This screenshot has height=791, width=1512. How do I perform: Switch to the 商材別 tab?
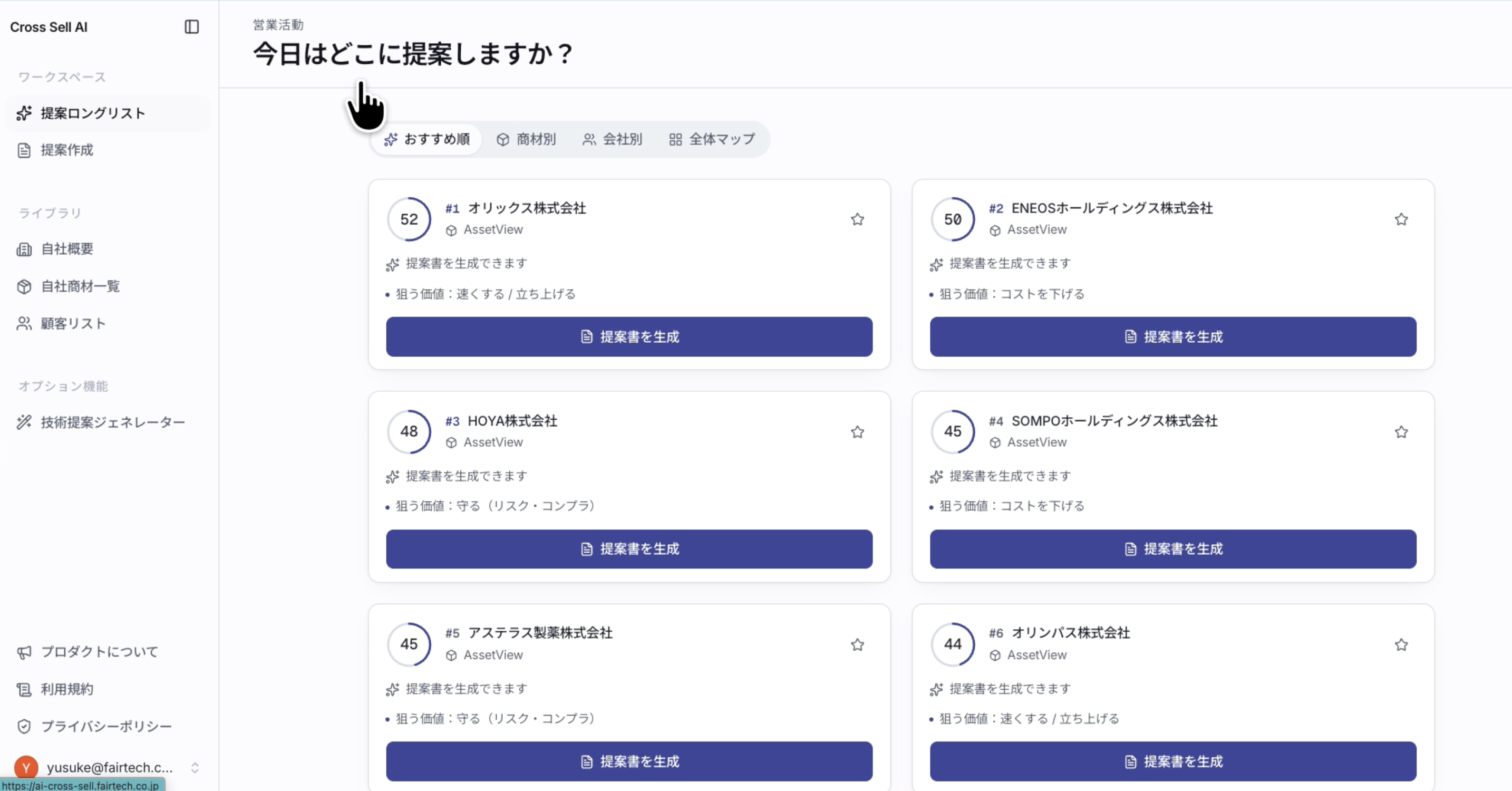point(527,139)
